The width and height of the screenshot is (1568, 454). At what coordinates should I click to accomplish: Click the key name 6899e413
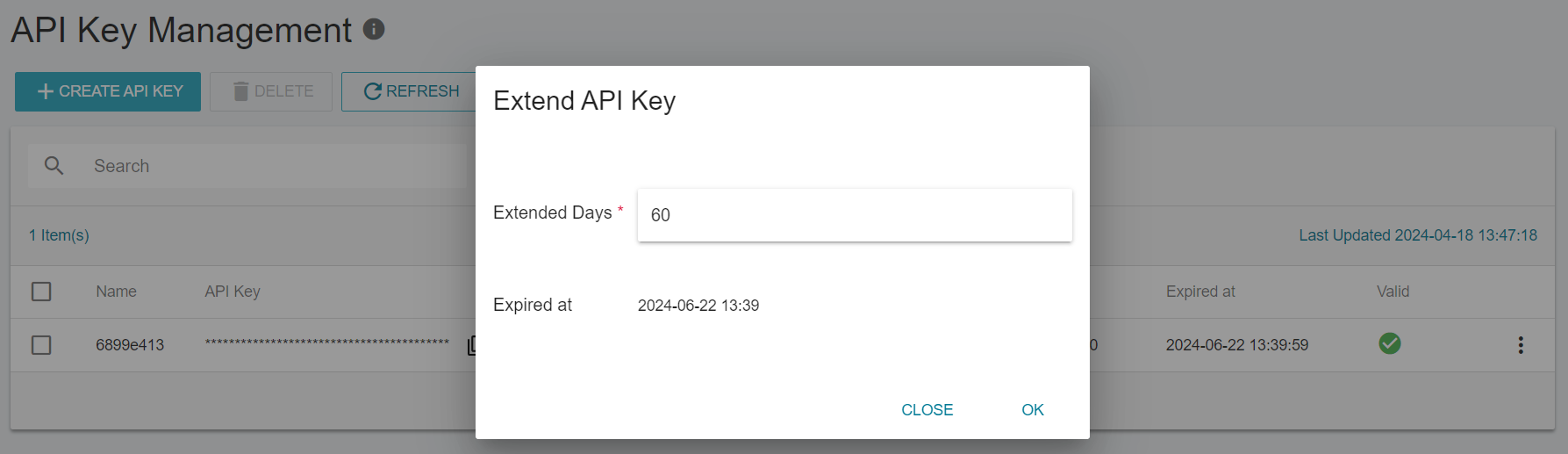coord(130,345)
